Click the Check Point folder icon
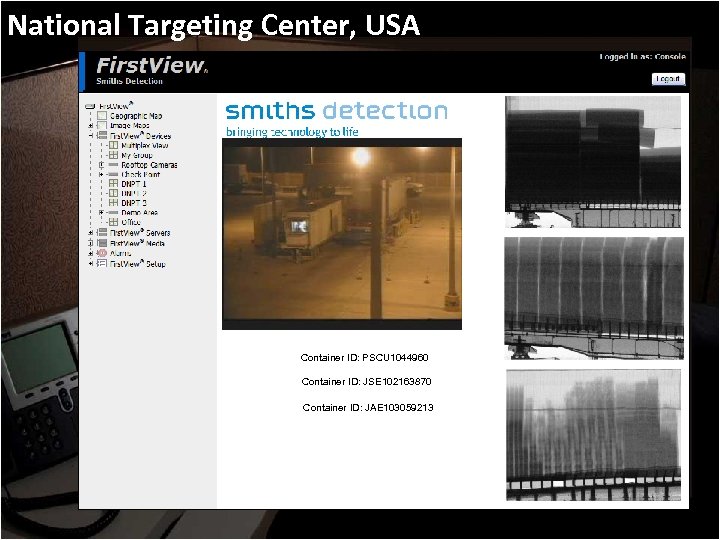Image resolution: width=720 pixels, height=540 pixels. [113, 174]
